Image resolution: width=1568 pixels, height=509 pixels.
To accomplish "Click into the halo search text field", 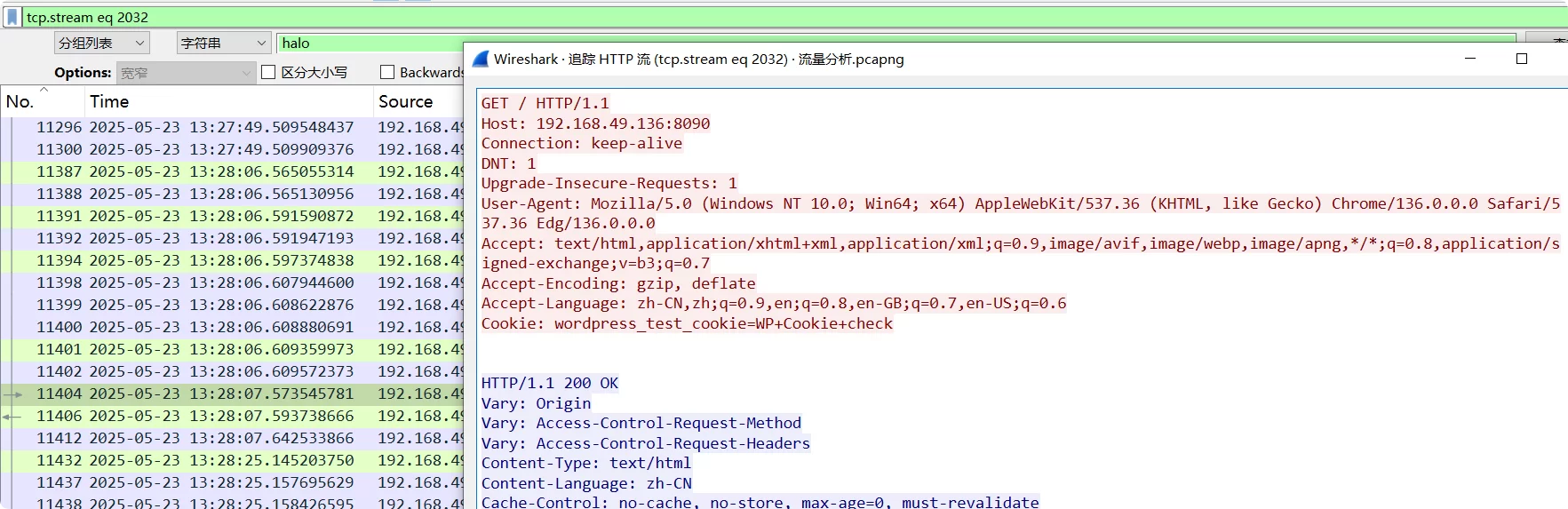I will [x=369, y=44].
